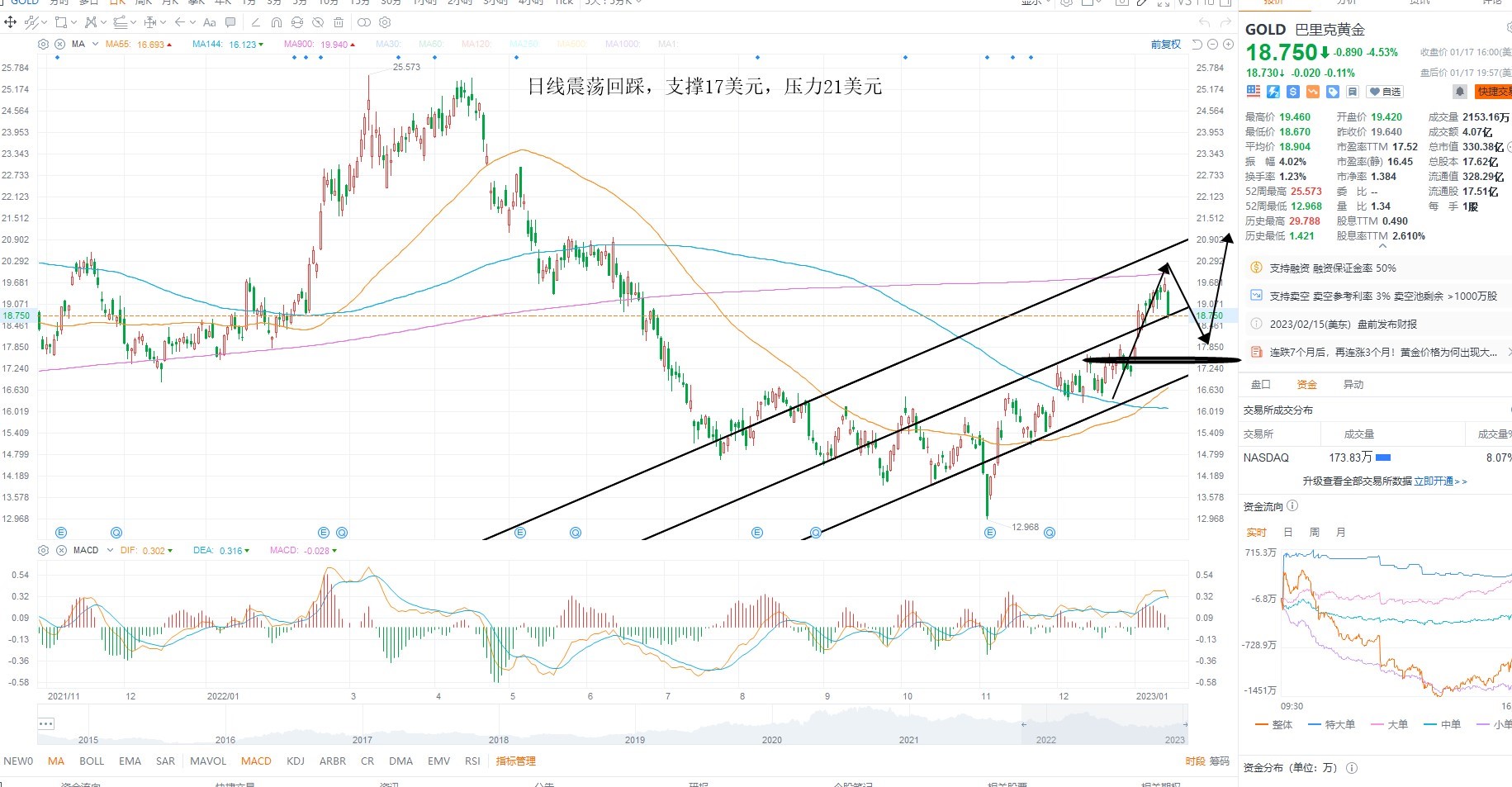Open MACD indicator dropdown chevron
This screenshot has height=787, width=1512.
tap(110, 550)
